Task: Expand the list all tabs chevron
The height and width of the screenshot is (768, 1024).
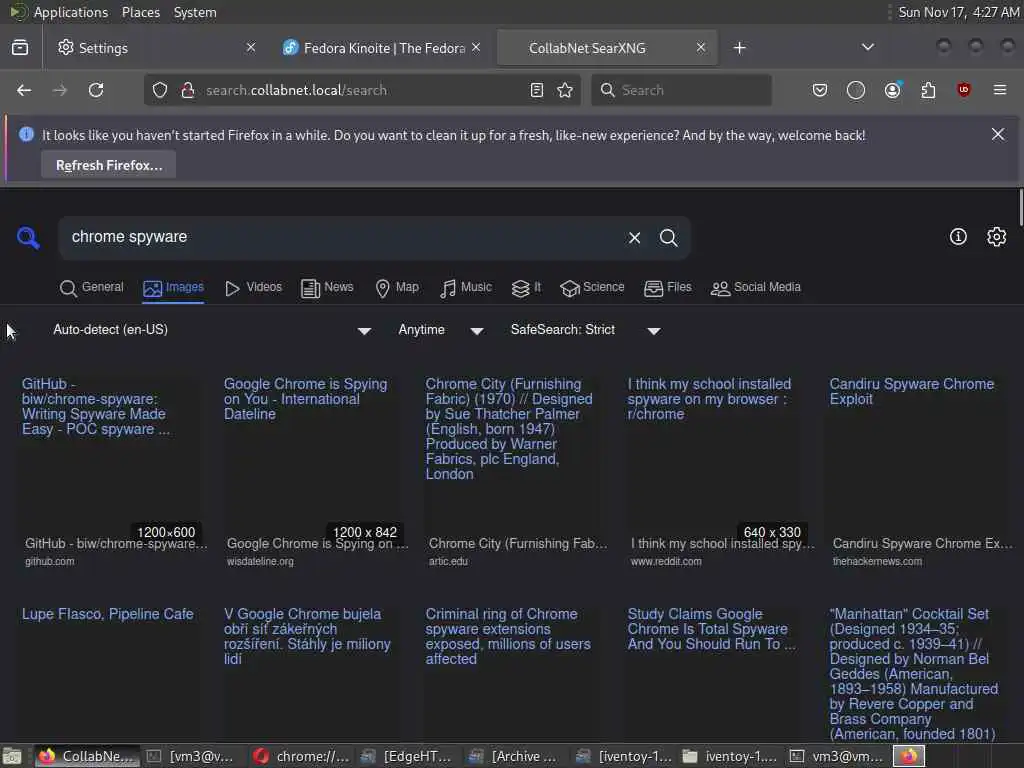Action: coord(868,48)
